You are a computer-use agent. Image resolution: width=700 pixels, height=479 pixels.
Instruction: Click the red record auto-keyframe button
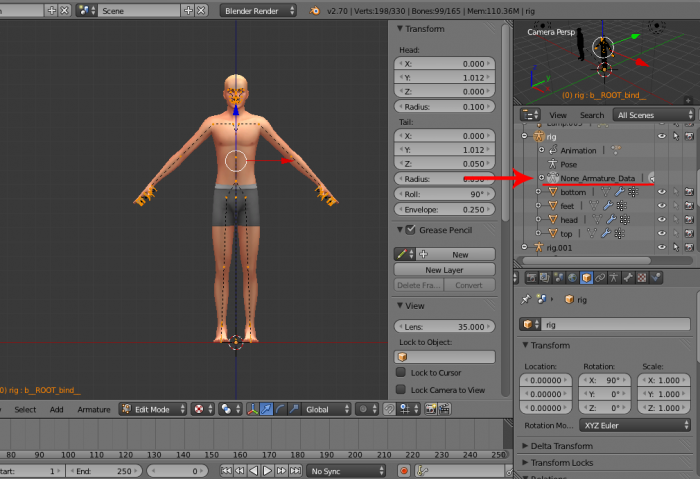click(404, 470)
